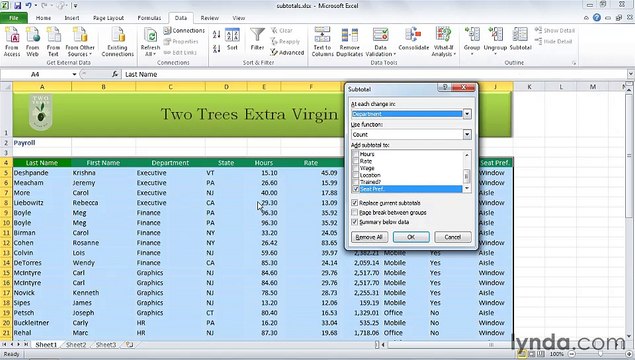Open the Outline group dialog launcher
This screenshot has width=635, height=360.
(x=573, y=63)
